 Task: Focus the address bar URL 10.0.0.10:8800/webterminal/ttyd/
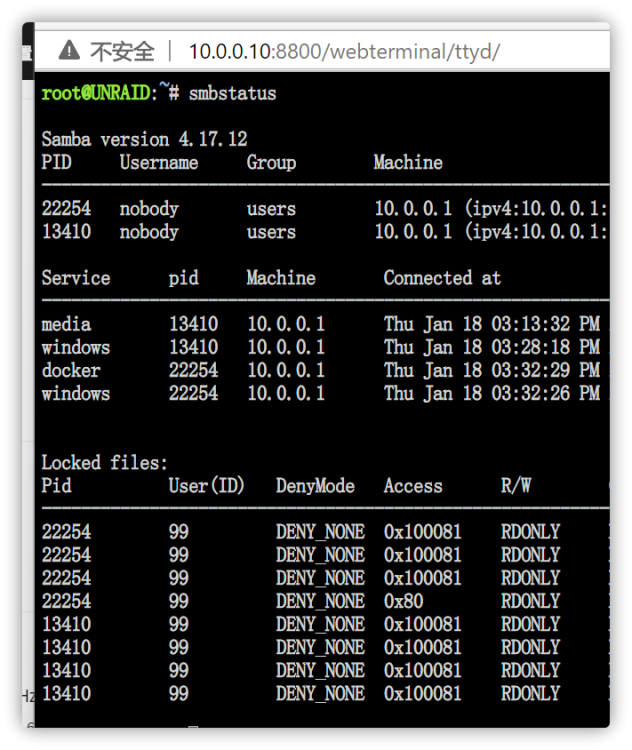pos(344,52)
